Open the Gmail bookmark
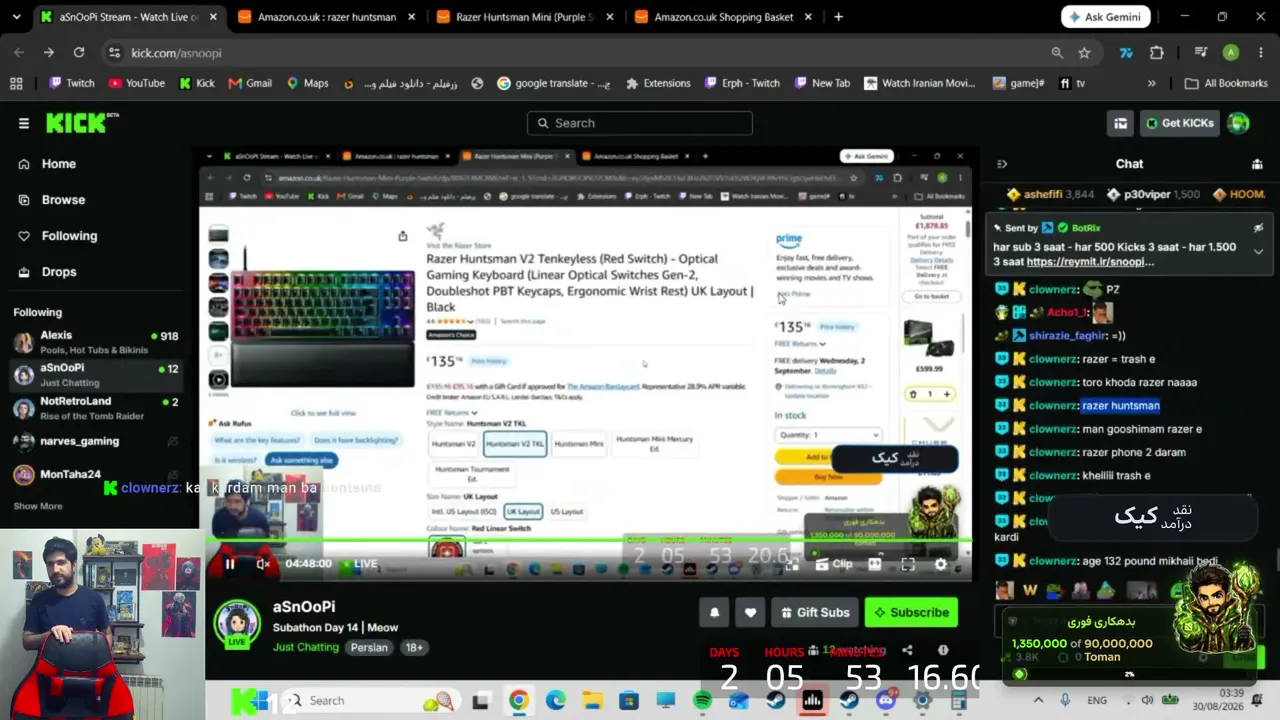The height and width of the screenshot is (720, 1280). coord(250,83)
